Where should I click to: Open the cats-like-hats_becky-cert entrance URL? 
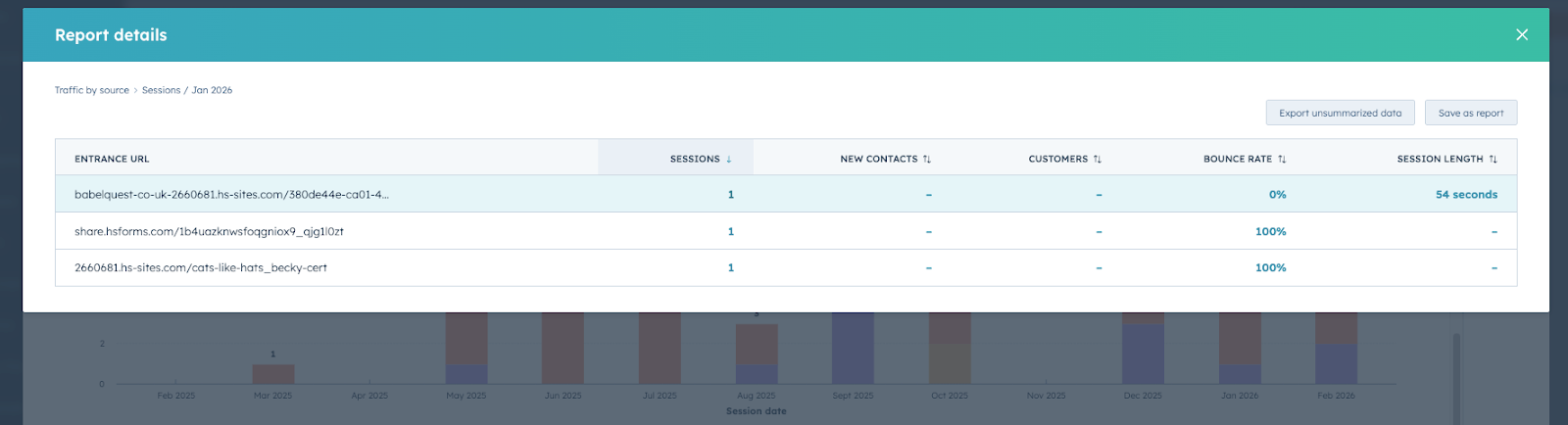[201, 268]
